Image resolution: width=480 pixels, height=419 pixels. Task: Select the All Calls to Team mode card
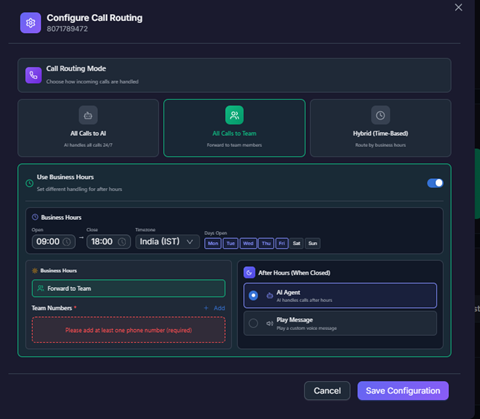[x=234, y=128]
